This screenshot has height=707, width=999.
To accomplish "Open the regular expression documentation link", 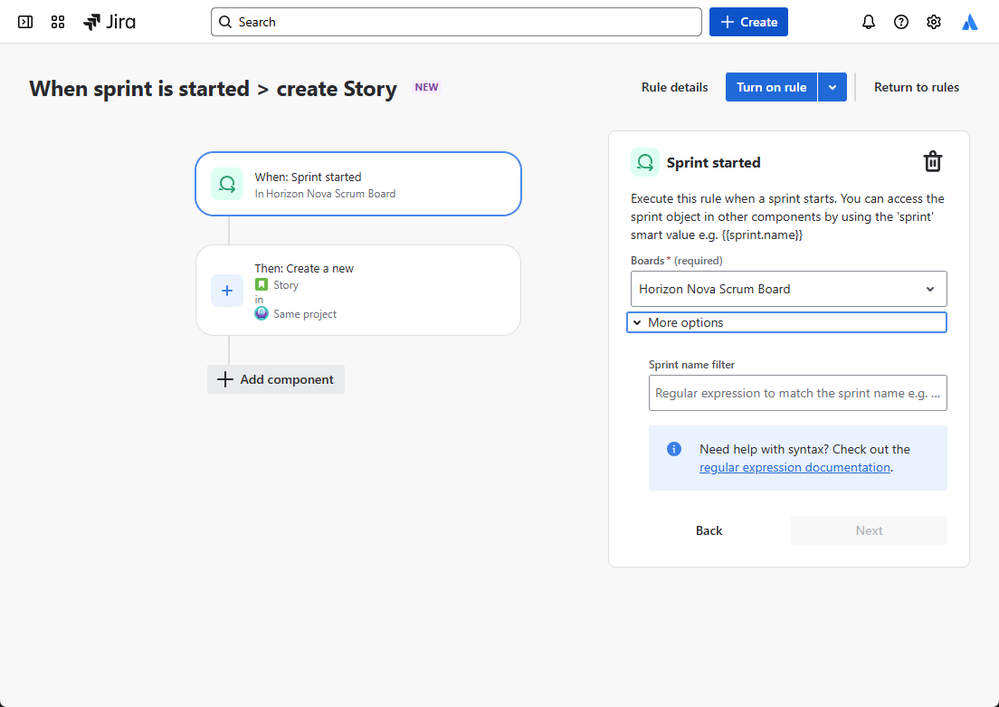I will pos(795,467).
